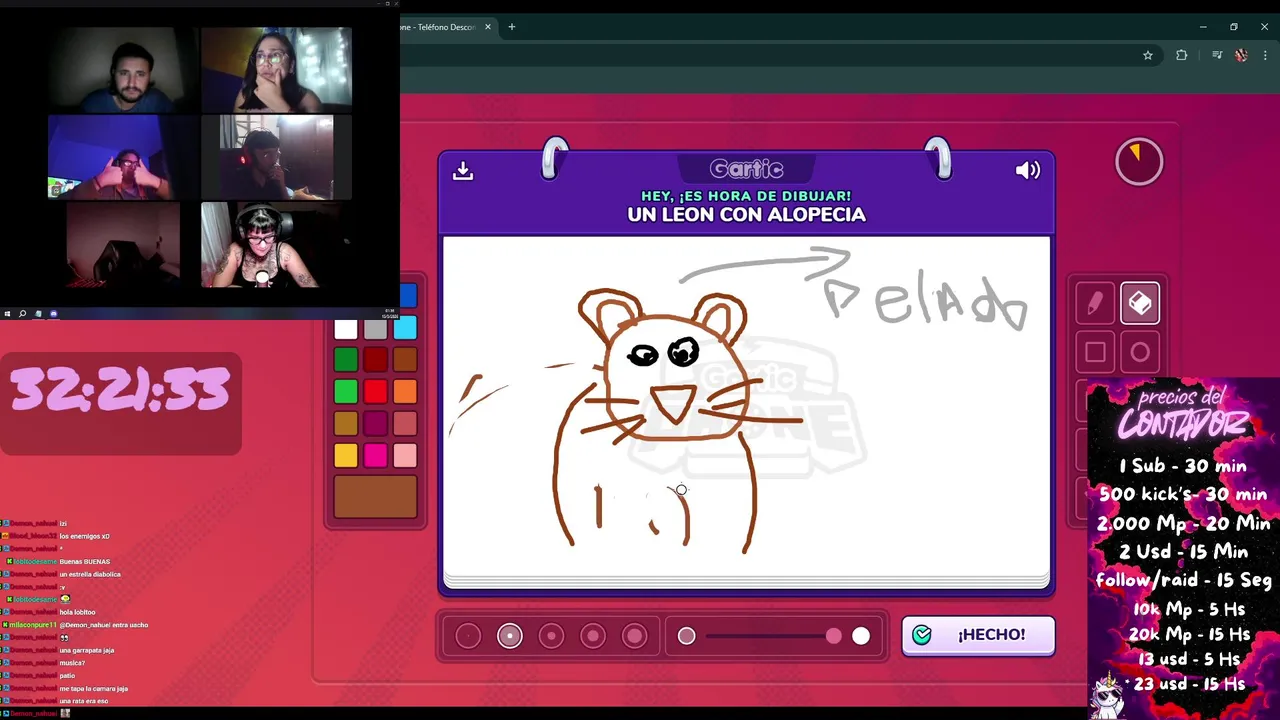
Task: Click the green checkmark icon in the ¡HECHO! button
Action: tap(922, 635)
